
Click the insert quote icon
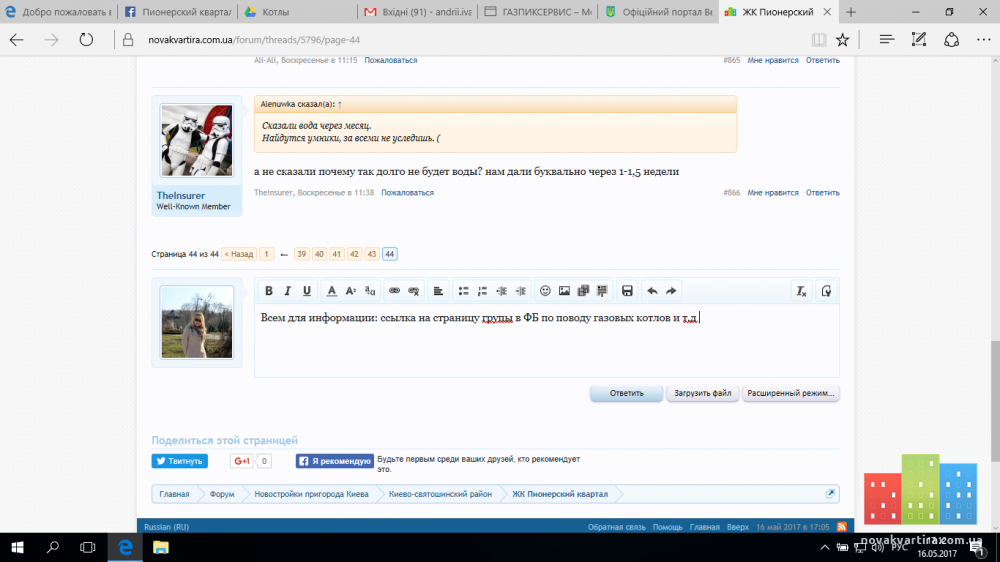pyautogui.click(x=602, y=291)
